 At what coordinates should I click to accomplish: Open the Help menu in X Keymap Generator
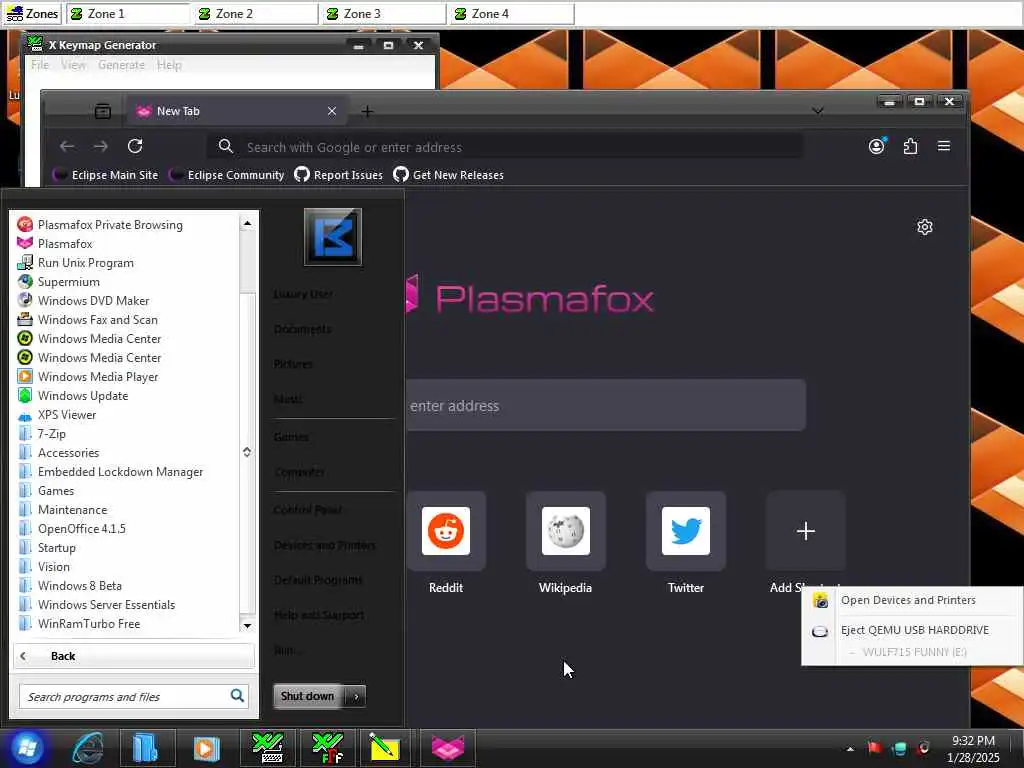[169, 65]
